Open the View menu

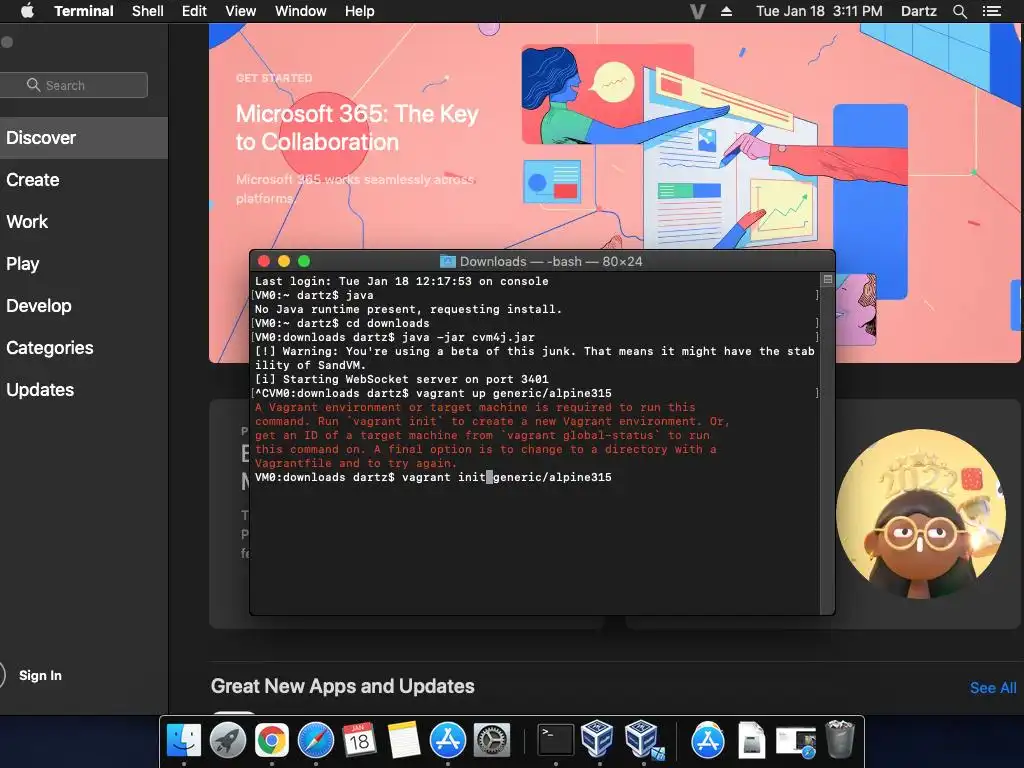pos(240,11)
